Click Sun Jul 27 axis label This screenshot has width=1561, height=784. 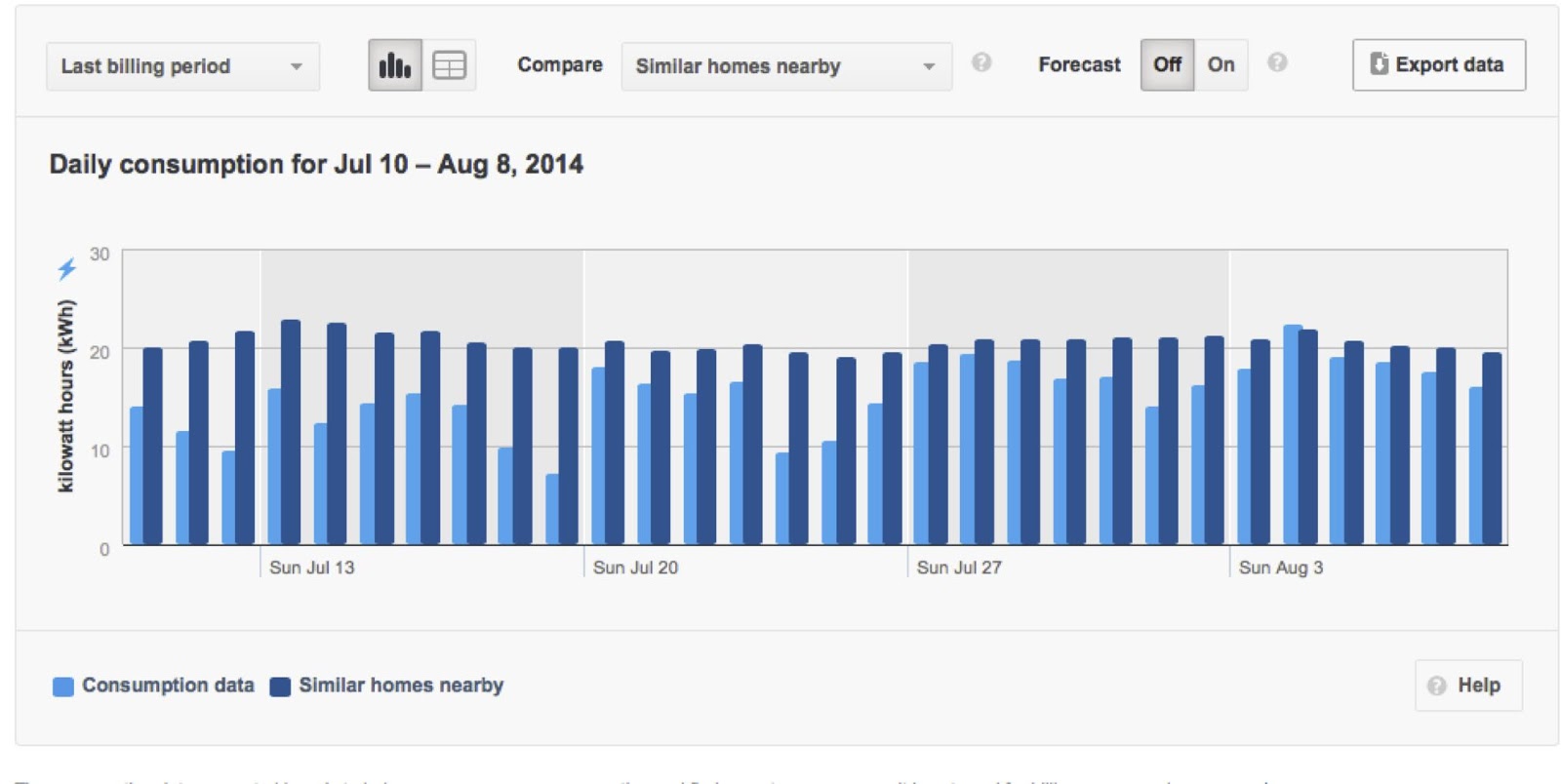(958, 568)
